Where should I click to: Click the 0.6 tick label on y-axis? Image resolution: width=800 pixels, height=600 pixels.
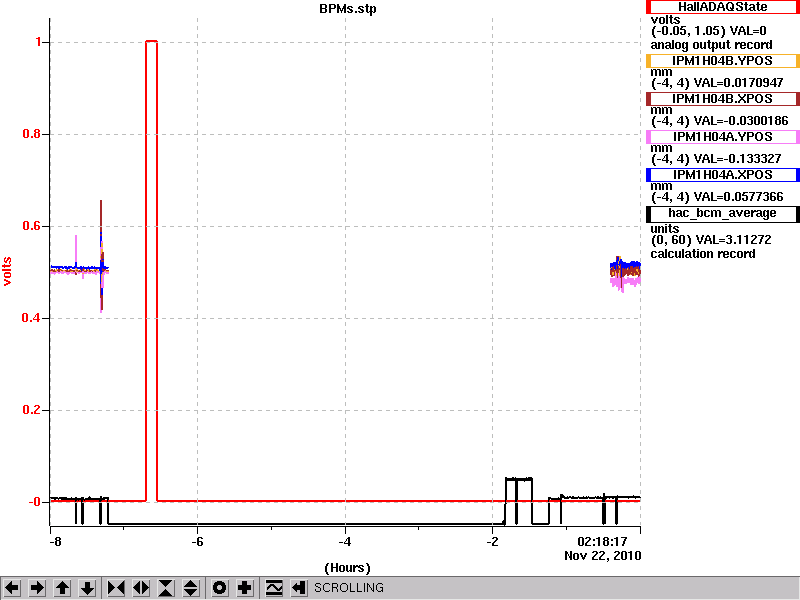pyautogui.click(x=32, y=226)
